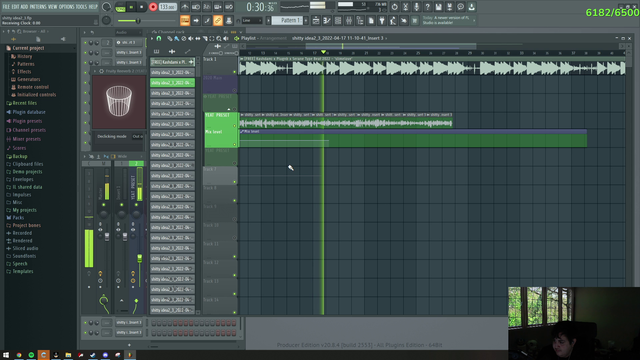Image resolution: width=640 pixels, height=360 pixels.
Task: Click the 133 tempo display
Action: [x=167, y=7]
